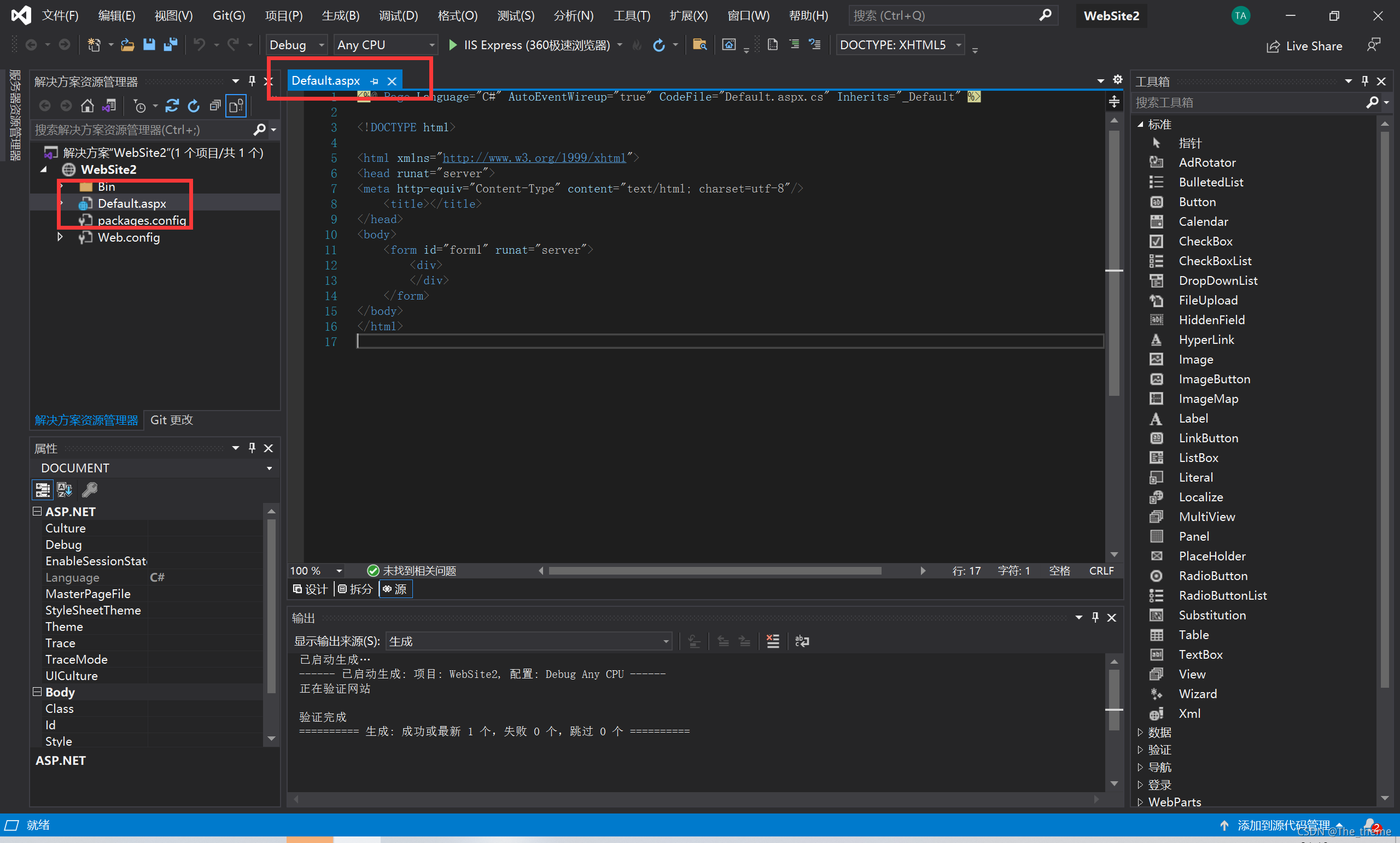
Task: Open the xhtml namespace link in code
Action: coord(534,158)
